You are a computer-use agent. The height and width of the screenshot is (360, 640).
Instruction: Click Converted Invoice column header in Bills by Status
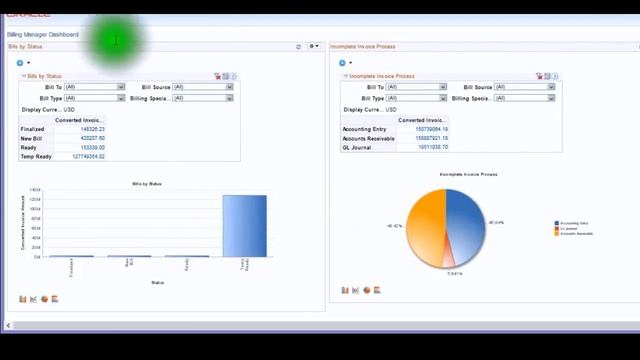point(79,120)
